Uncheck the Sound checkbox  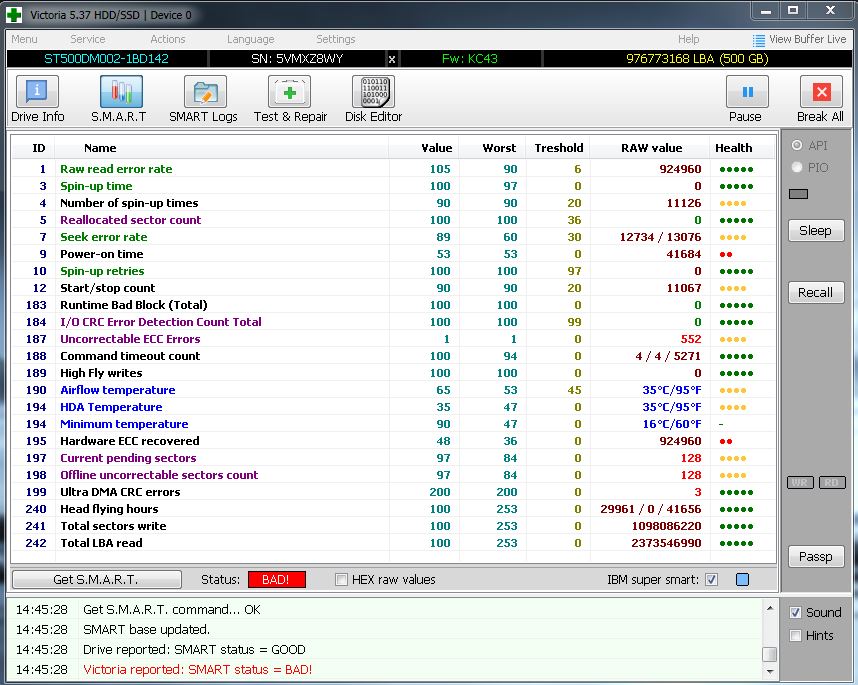[796, 613]
